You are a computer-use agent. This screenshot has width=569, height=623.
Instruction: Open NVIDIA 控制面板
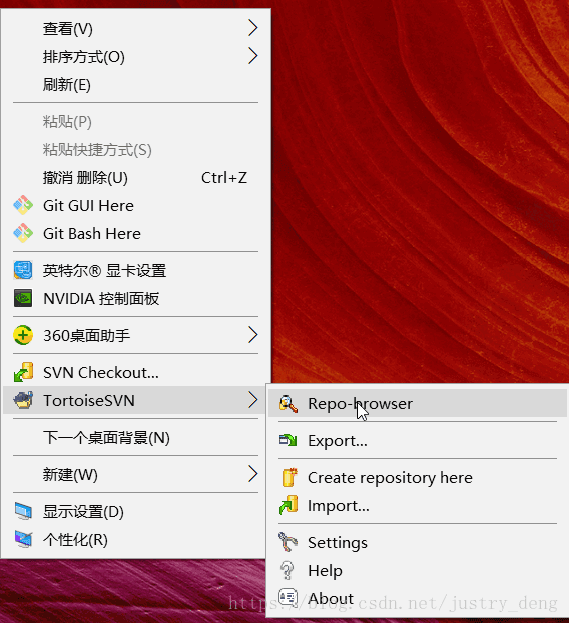pyautogui.click(x=136, y=298)
